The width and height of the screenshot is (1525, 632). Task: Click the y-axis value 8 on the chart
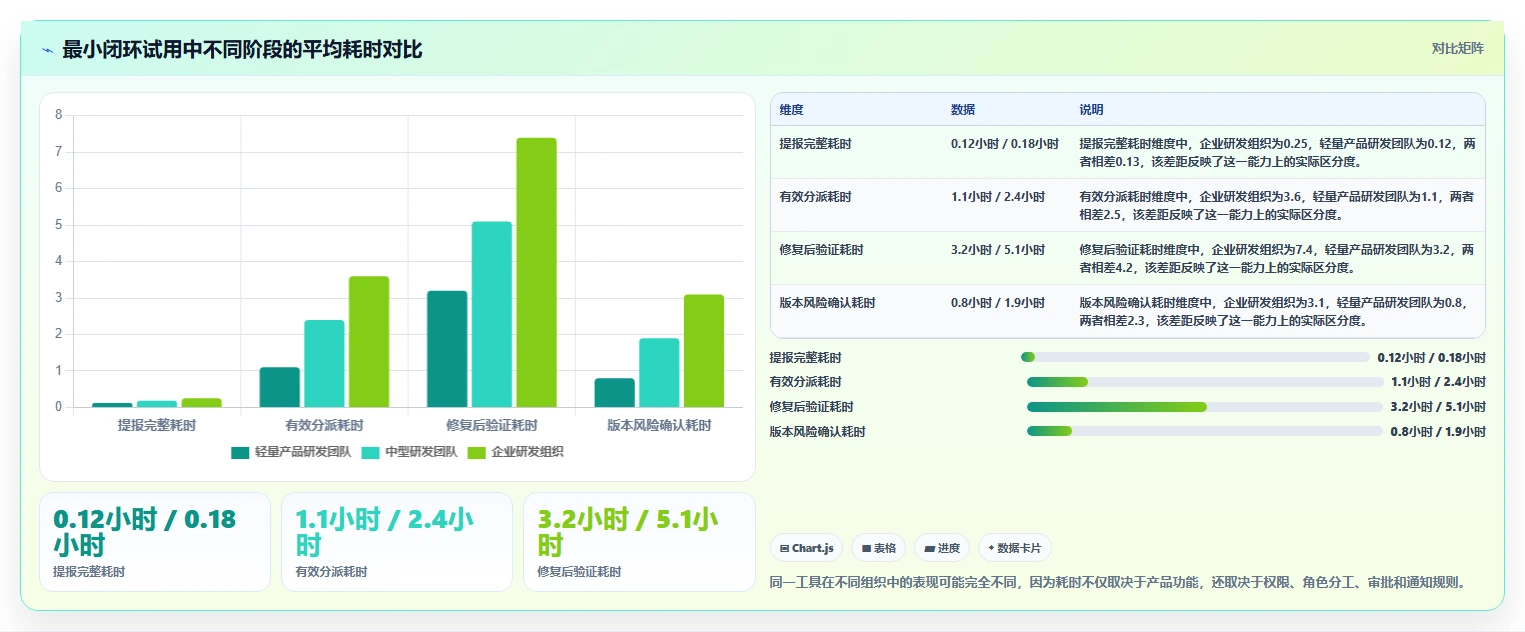[59, 115]
